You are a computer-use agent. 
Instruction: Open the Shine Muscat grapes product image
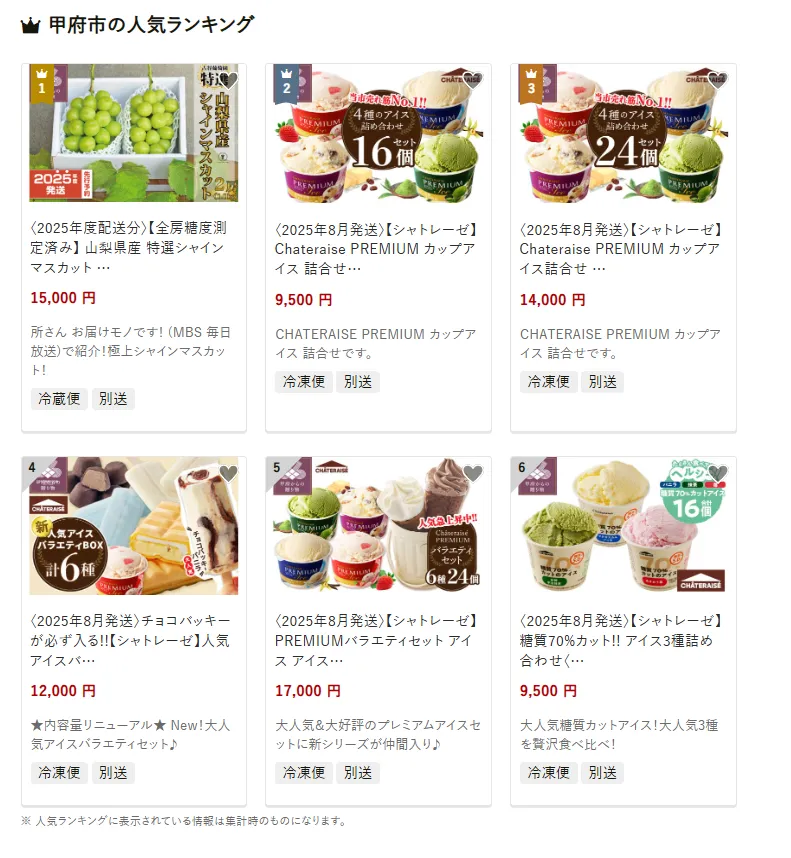pyautogui.click(x=133, y=133)
